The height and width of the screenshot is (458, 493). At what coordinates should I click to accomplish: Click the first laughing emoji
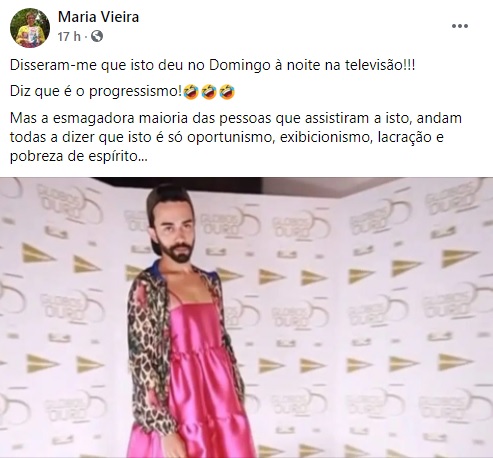[190, 92]
